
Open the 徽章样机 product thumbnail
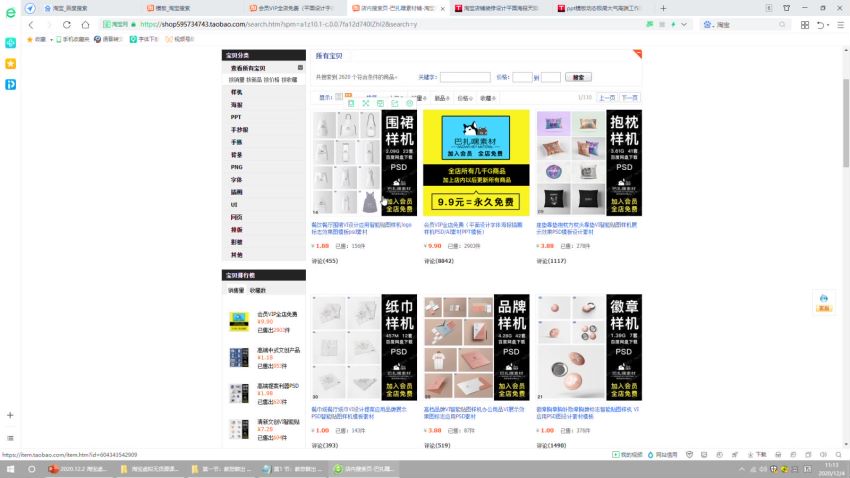589,347
